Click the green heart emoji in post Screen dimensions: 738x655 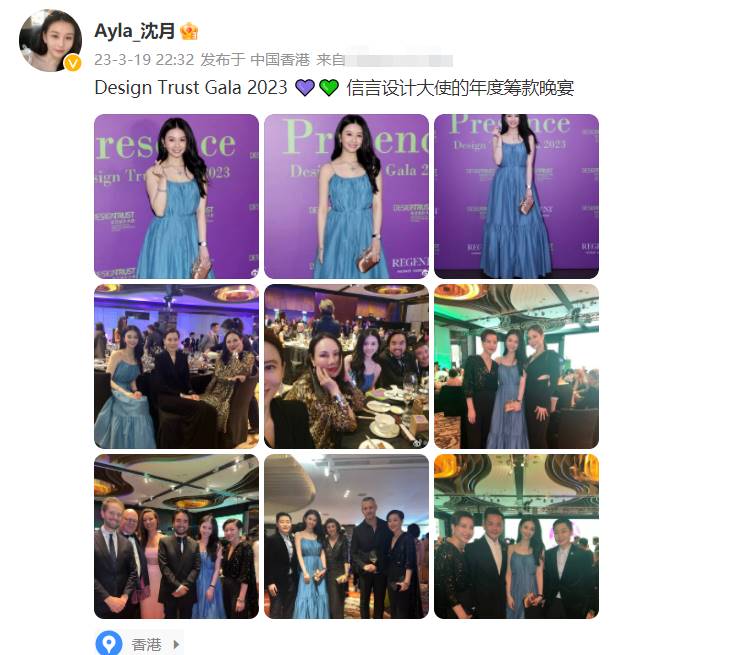(329, 88)
